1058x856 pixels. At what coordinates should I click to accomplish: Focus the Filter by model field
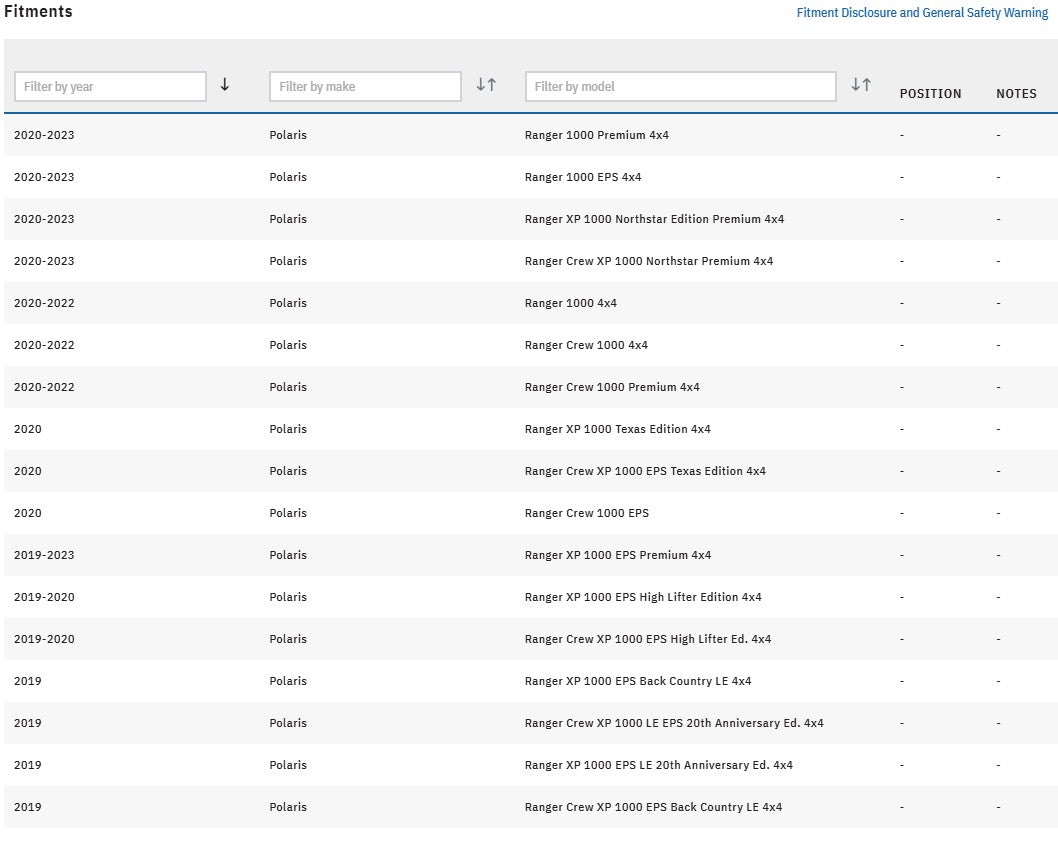click(680, 87)
